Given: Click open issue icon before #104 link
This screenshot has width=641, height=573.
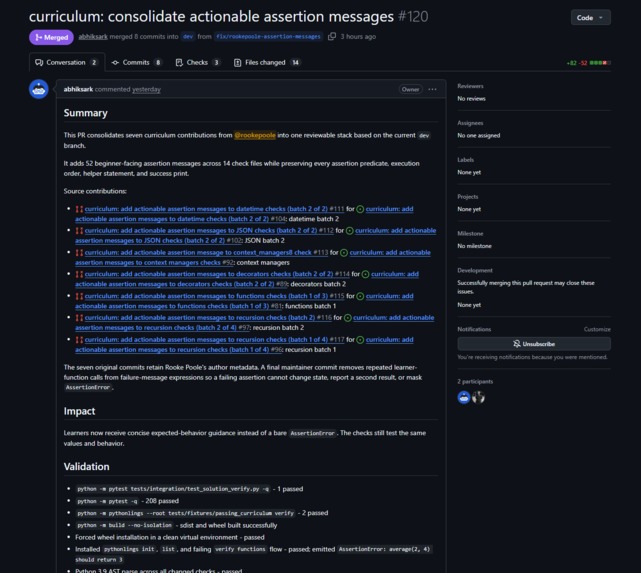Looking at the screenshot, I should (x=360, y=209).
